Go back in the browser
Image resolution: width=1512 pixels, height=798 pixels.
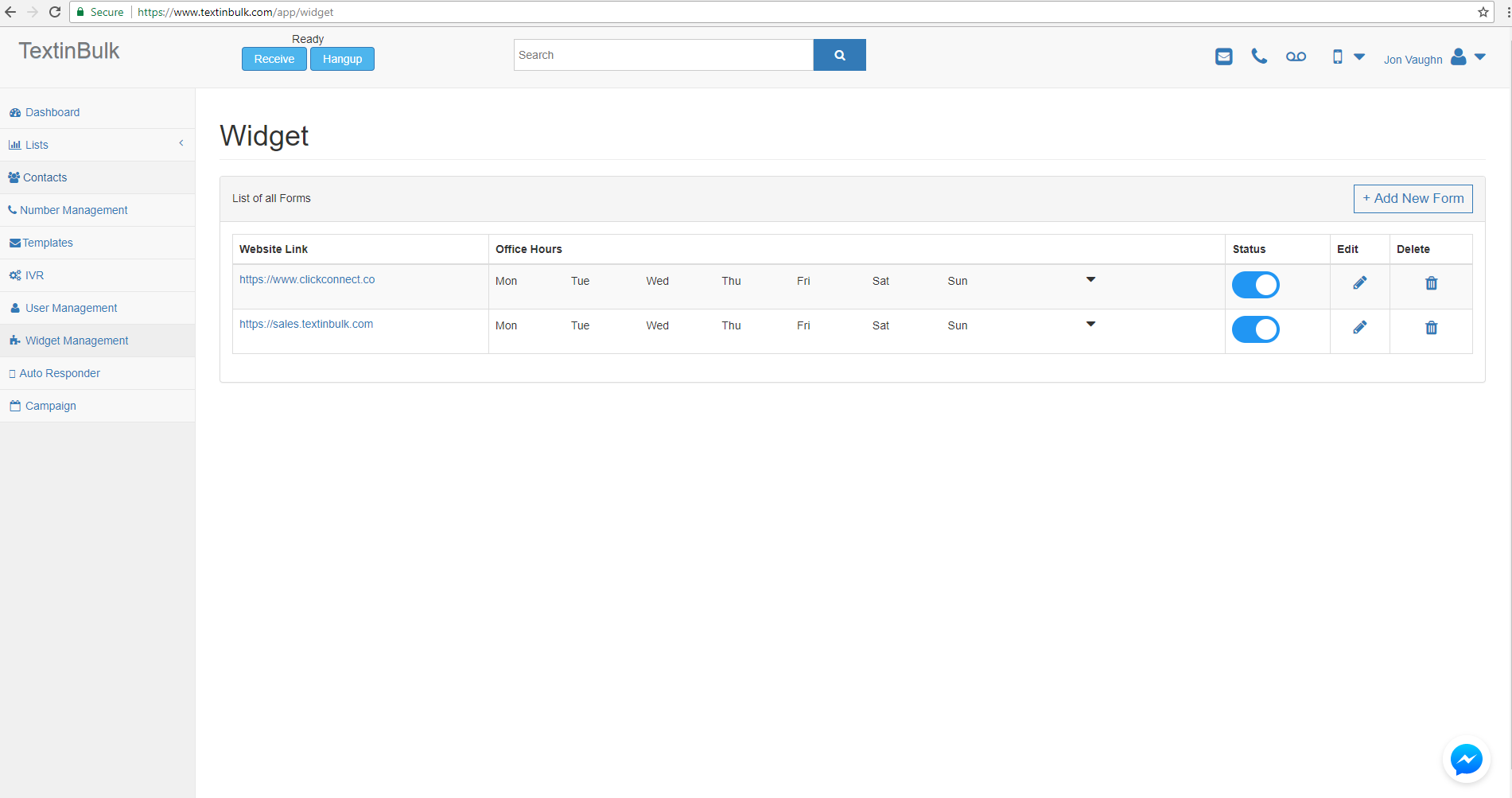(10, 12)
